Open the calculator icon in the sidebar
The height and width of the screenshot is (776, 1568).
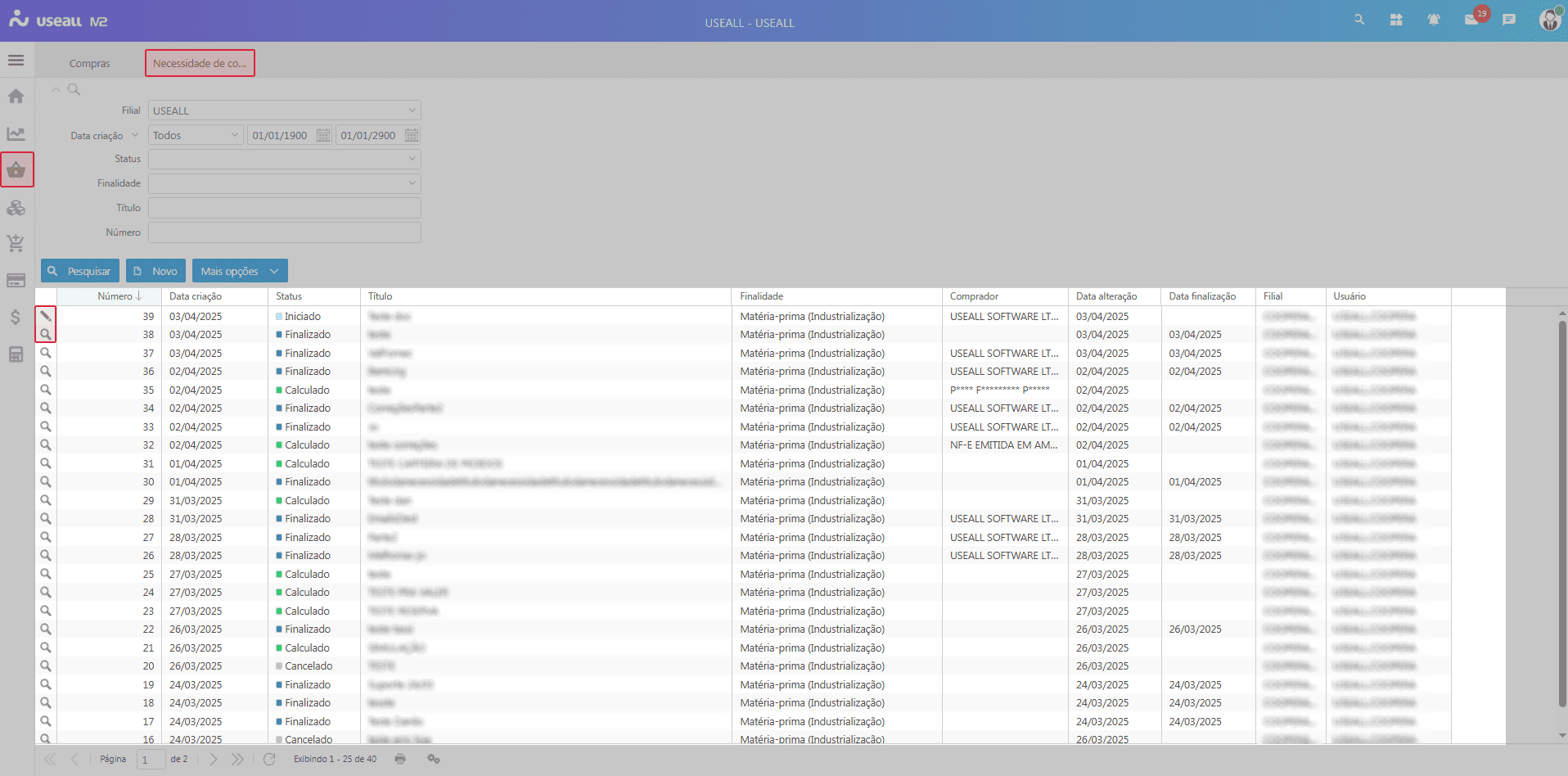point(16,354)
